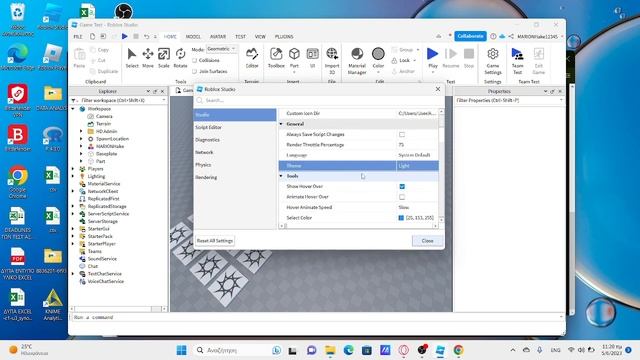Open File Explorer from taskbar
Viewport: 640px width, 360px height.
330,350
